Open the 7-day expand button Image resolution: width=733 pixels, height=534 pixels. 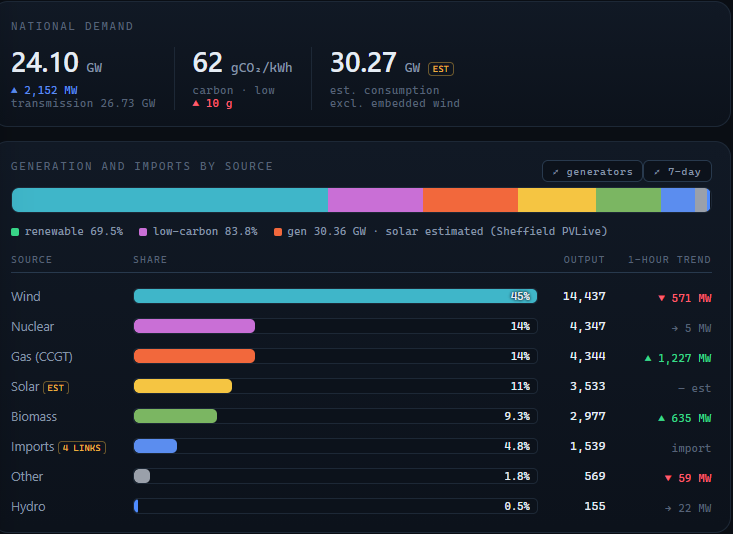tap(677, 171)
